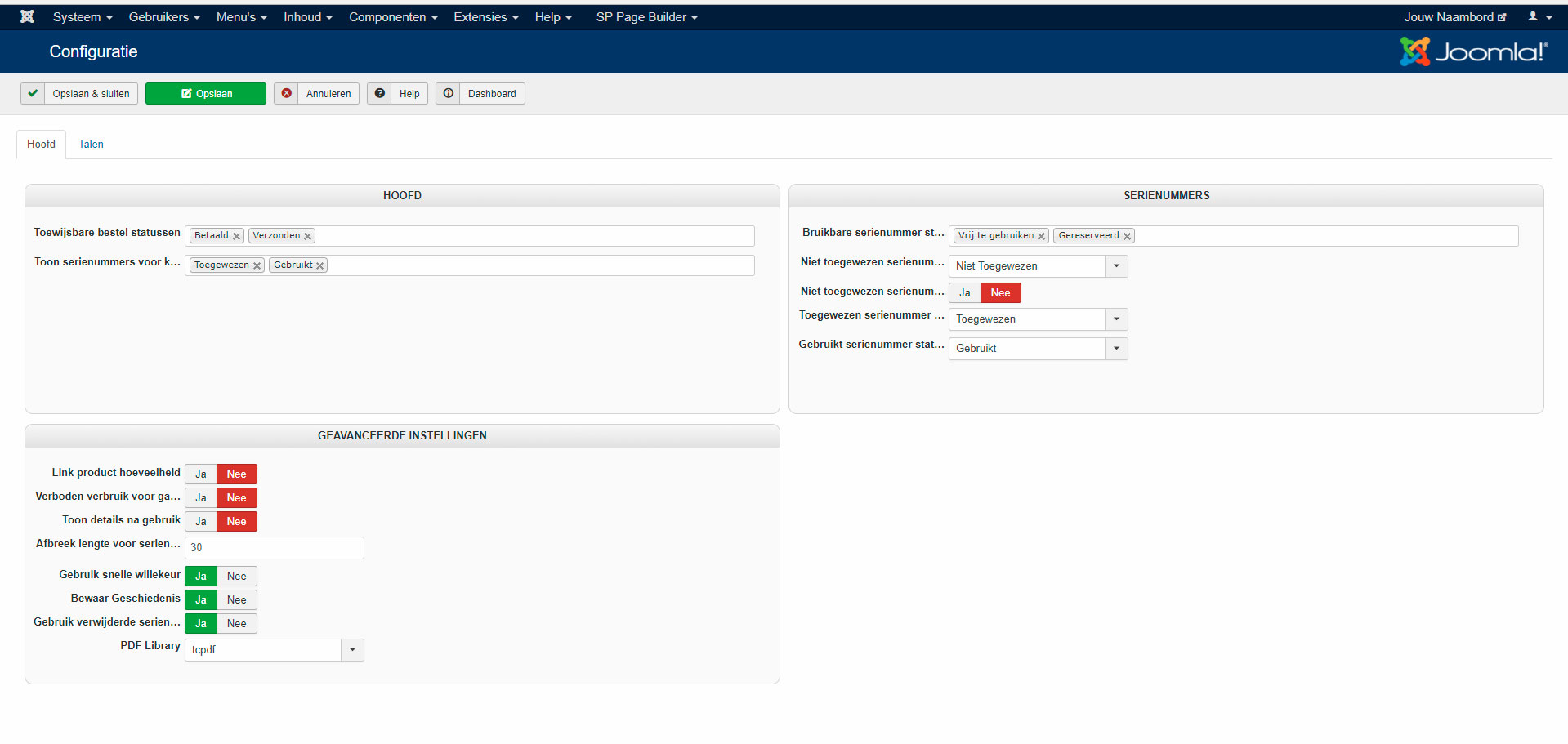Expand the Componenten menu
This screenshot has height=744, width=1568.
point(393,17)
